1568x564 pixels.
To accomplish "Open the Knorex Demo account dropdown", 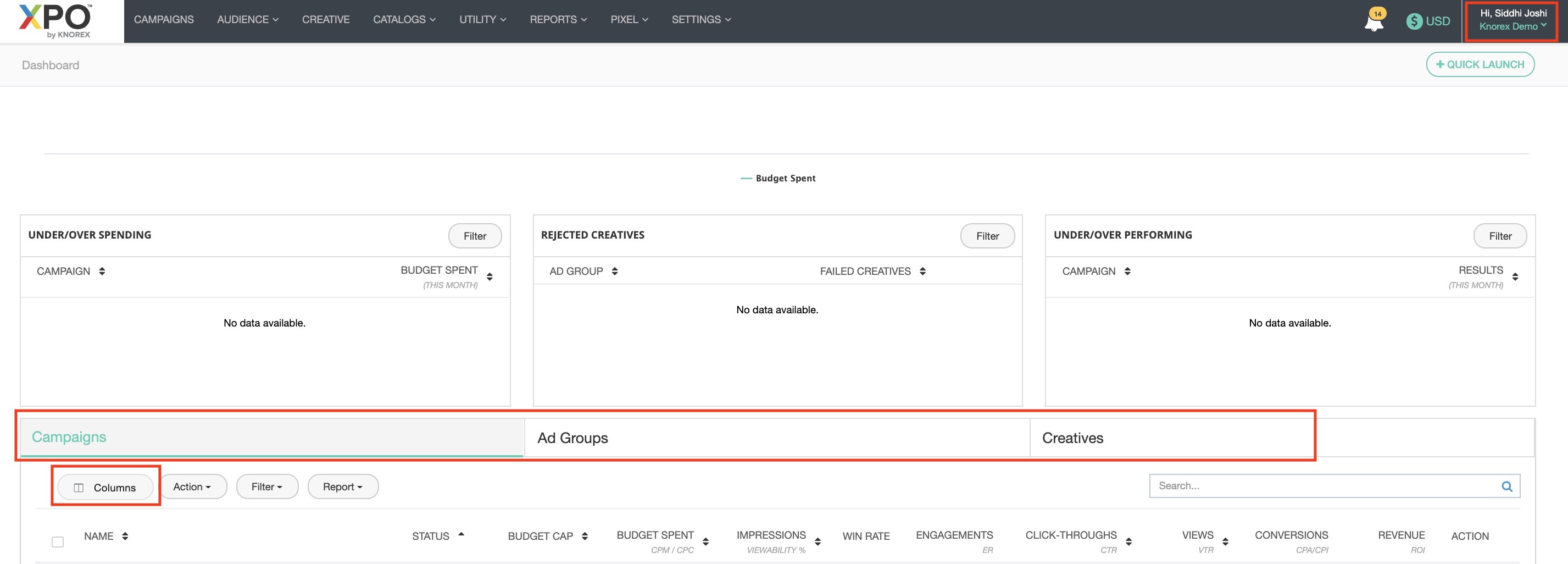I will (1513, 26).
